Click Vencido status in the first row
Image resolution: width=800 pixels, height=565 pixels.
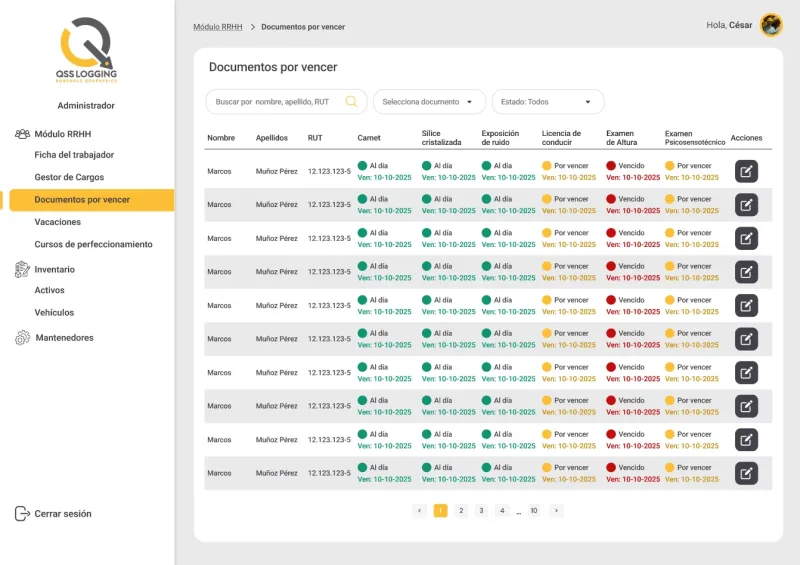(626, 165)
